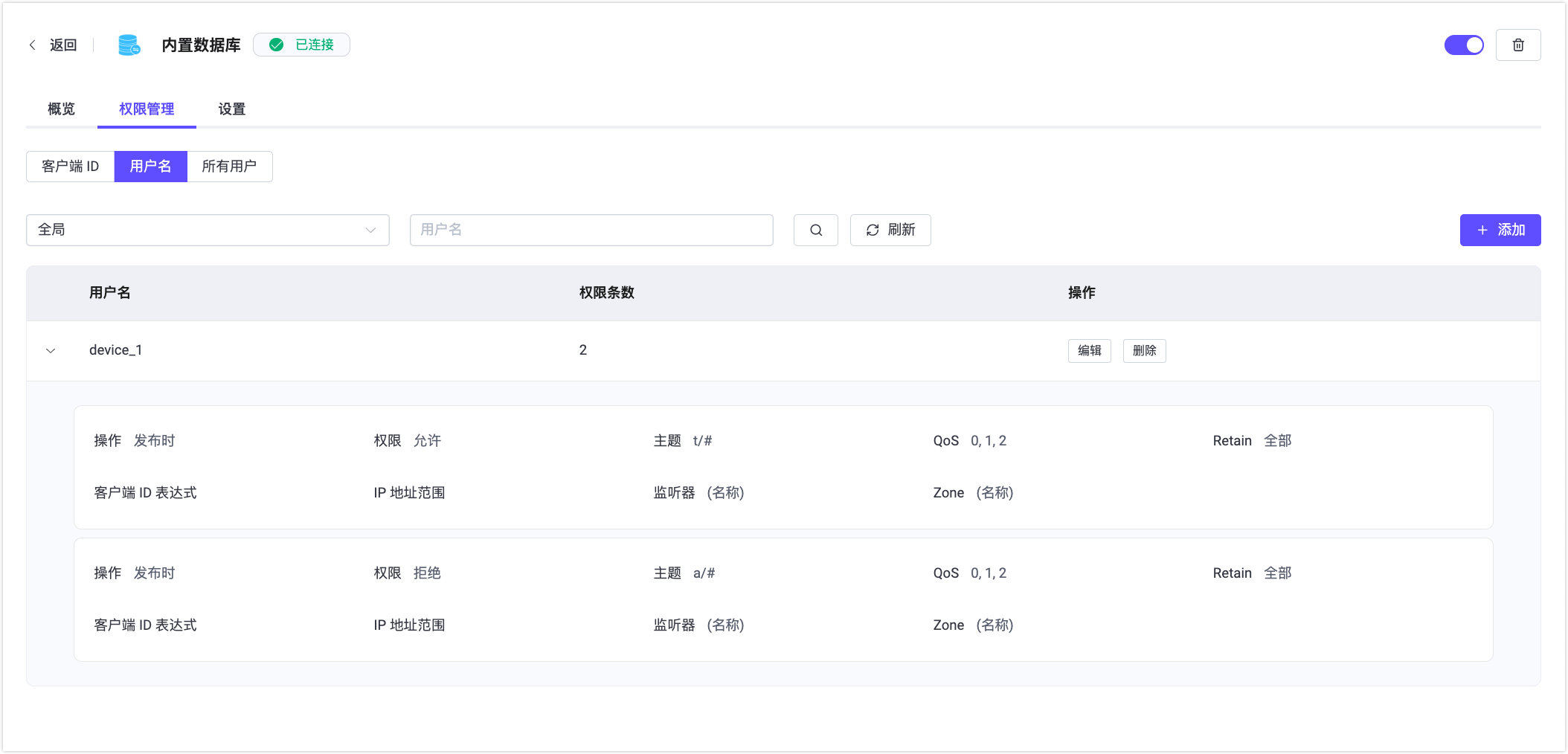The width and height of the screenshot is (1568, 754).
Task: Open the 全局 scope dropdown
Action: pos(208,231)
